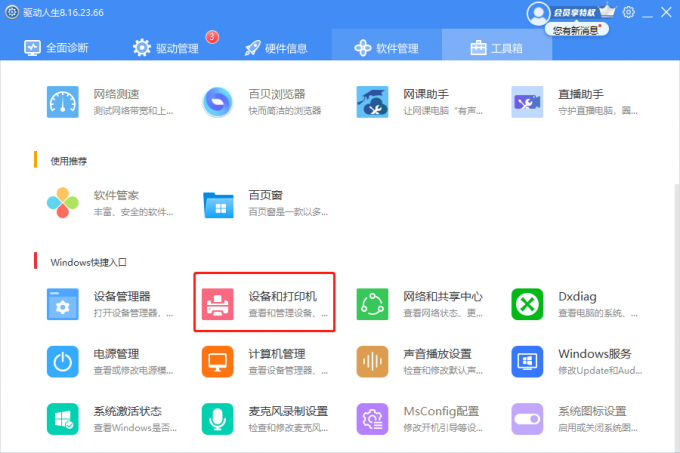Click the 百页窗 title text
This screenshot has width=680, height=453.
[265, 195]
